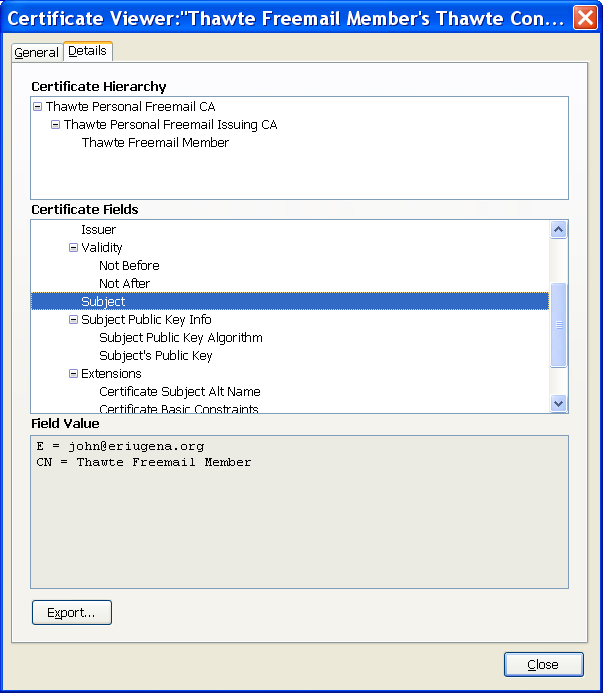The width and height of the screenshot is (603, 693).
Task: Collapse the Extensions field group
Action: [x=73, y=373]
